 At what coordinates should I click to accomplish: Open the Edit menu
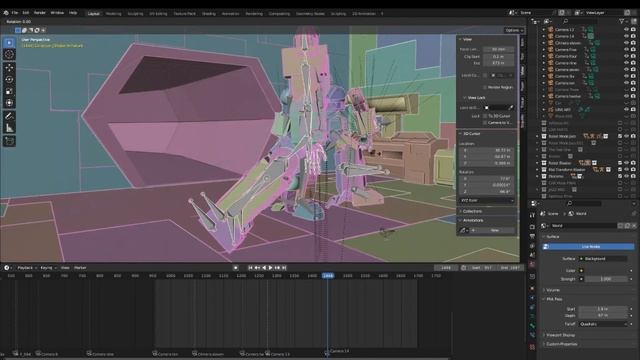(26, 13)
